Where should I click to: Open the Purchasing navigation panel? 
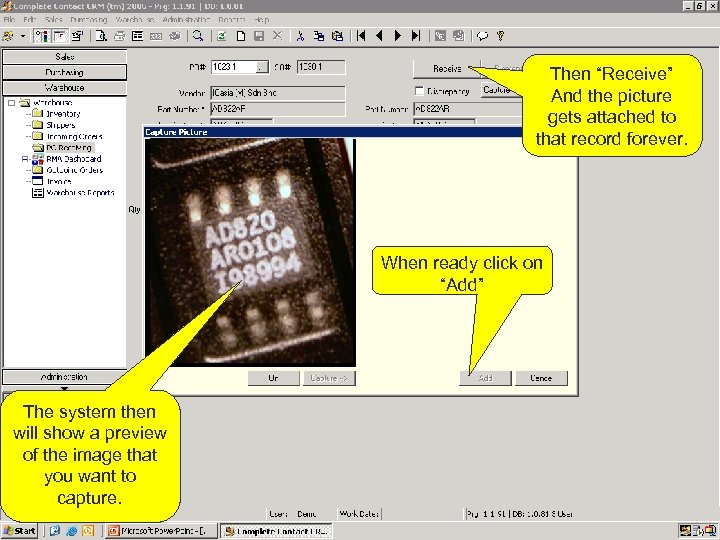pyautogui.click(x=64, y=72)
